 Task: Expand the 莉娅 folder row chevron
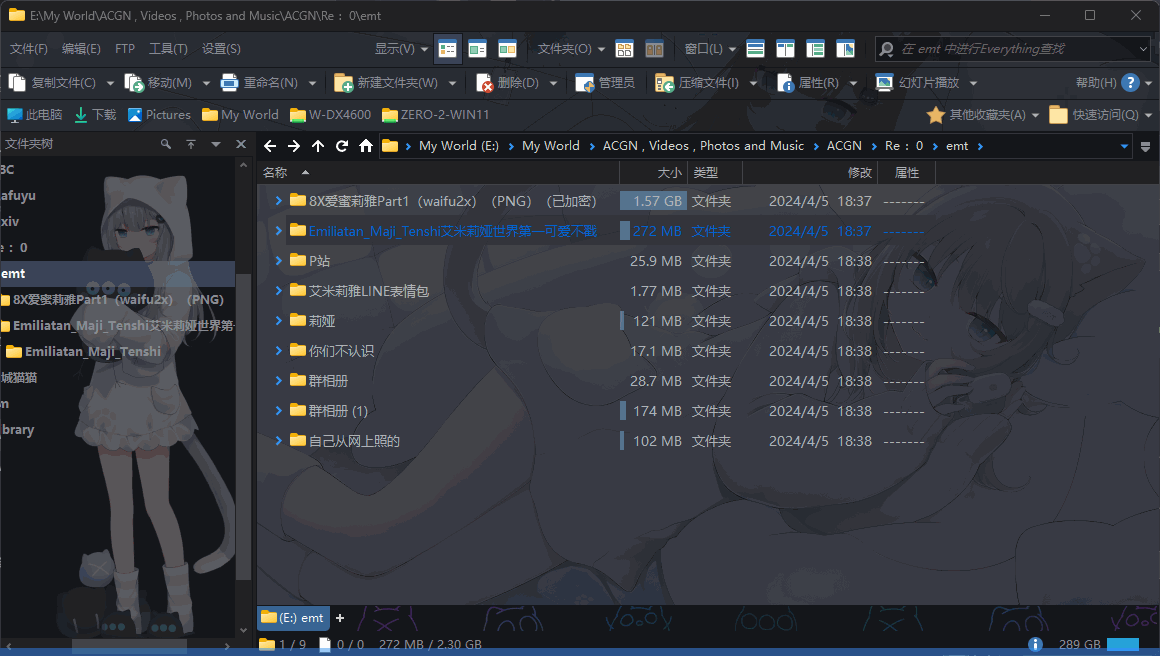(278, 321)
